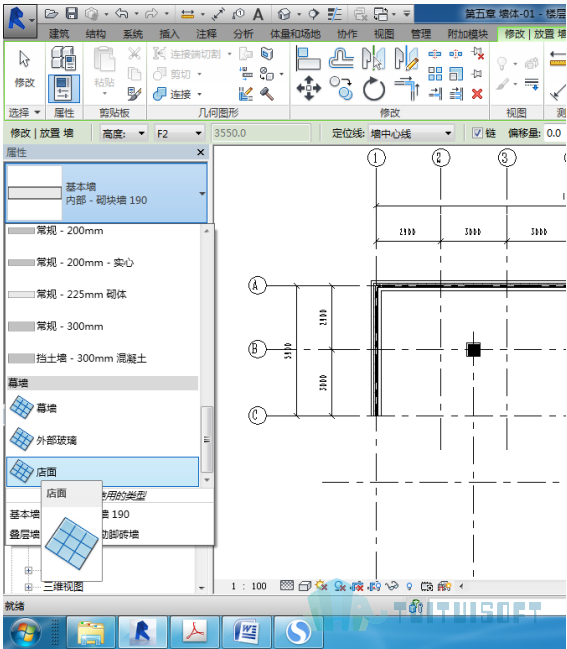Open the Windows Start button
The image size is (567, 649).
tap(26, 632)
